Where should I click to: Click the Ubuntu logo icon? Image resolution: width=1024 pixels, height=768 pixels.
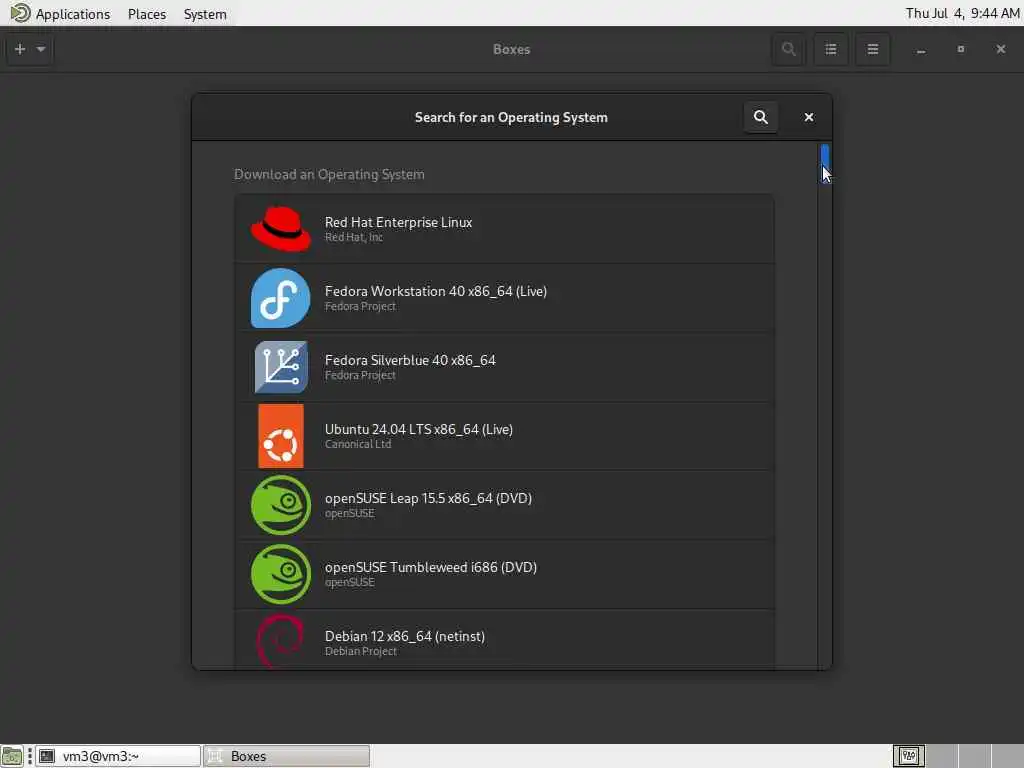[x=281, y=436]
